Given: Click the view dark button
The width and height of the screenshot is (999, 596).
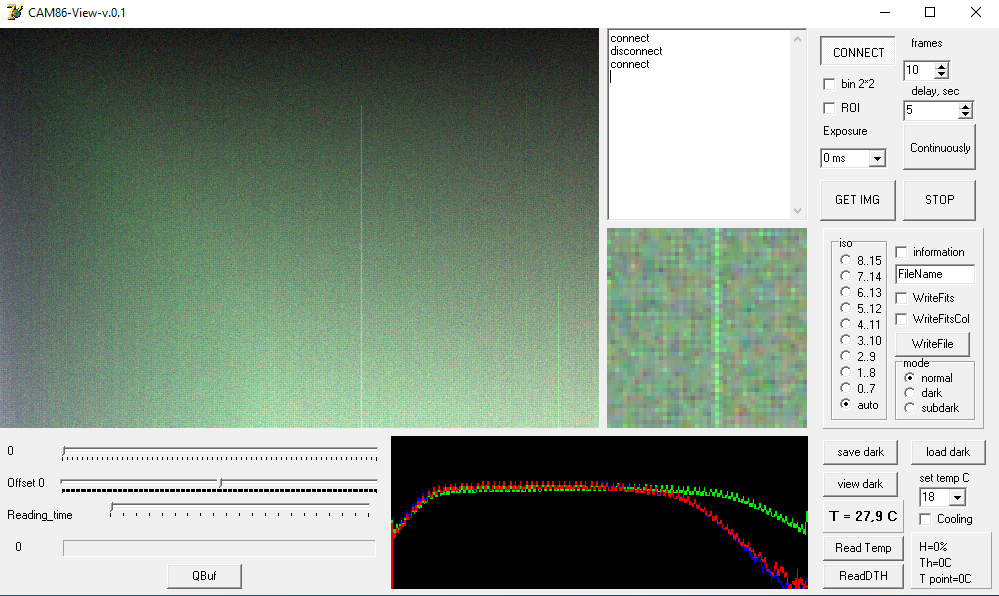Looking at the screenshot, I should coord(861,484).
